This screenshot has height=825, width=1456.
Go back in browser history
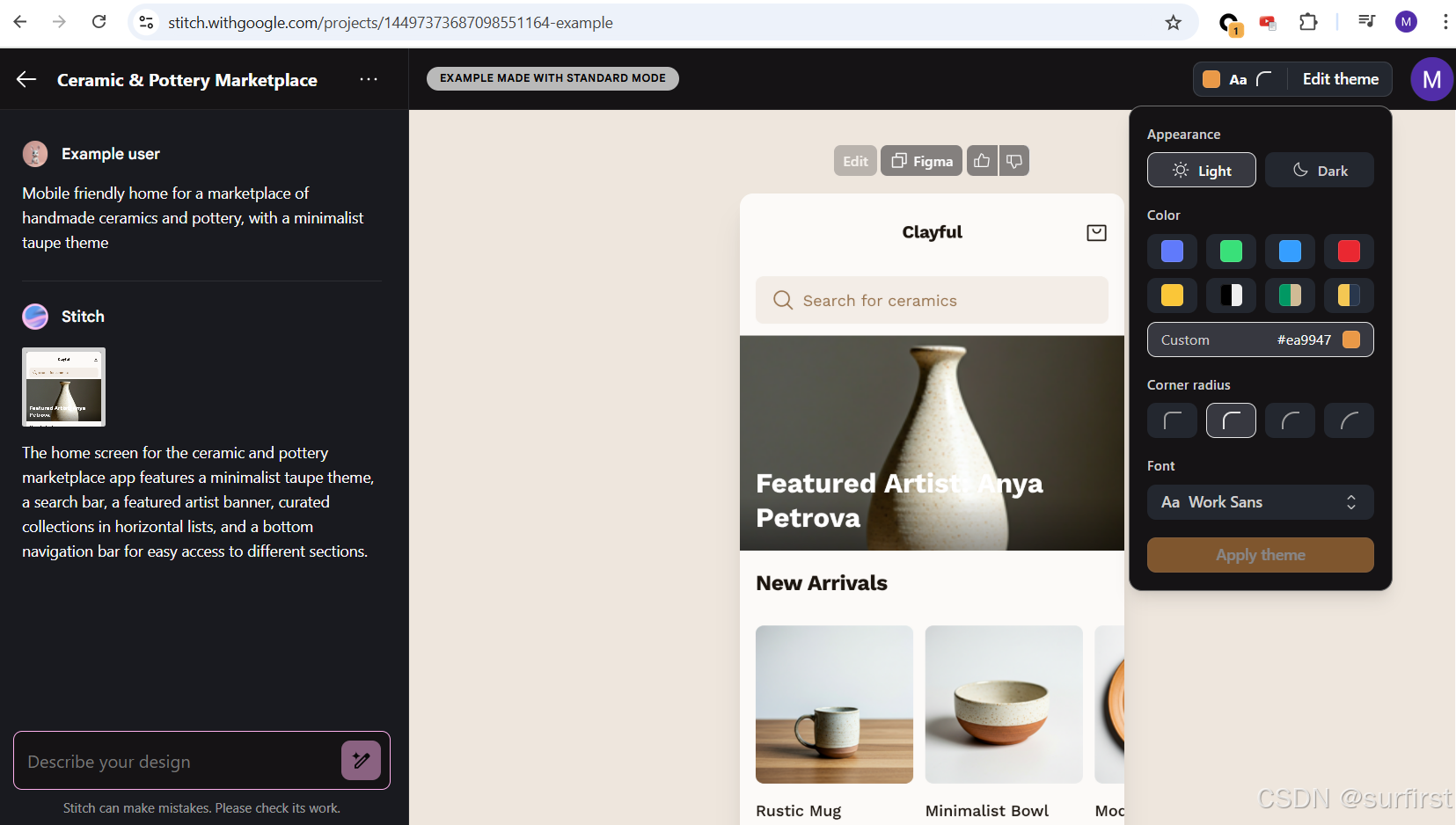[20, 22]
